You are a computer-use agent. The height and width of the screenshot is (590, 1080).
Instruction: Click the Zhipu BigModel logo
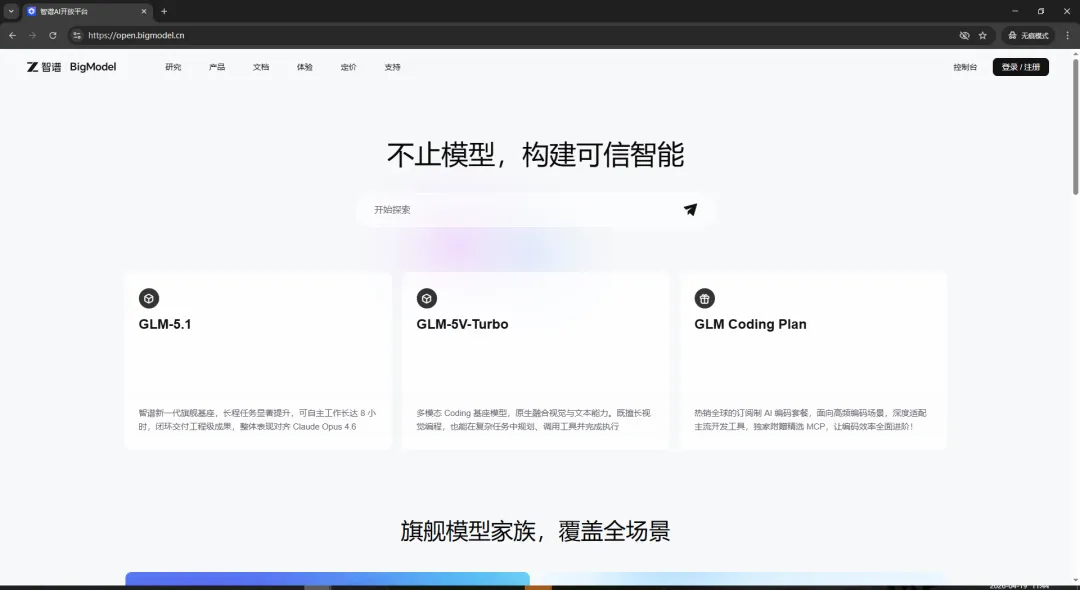tap(72, 67)
